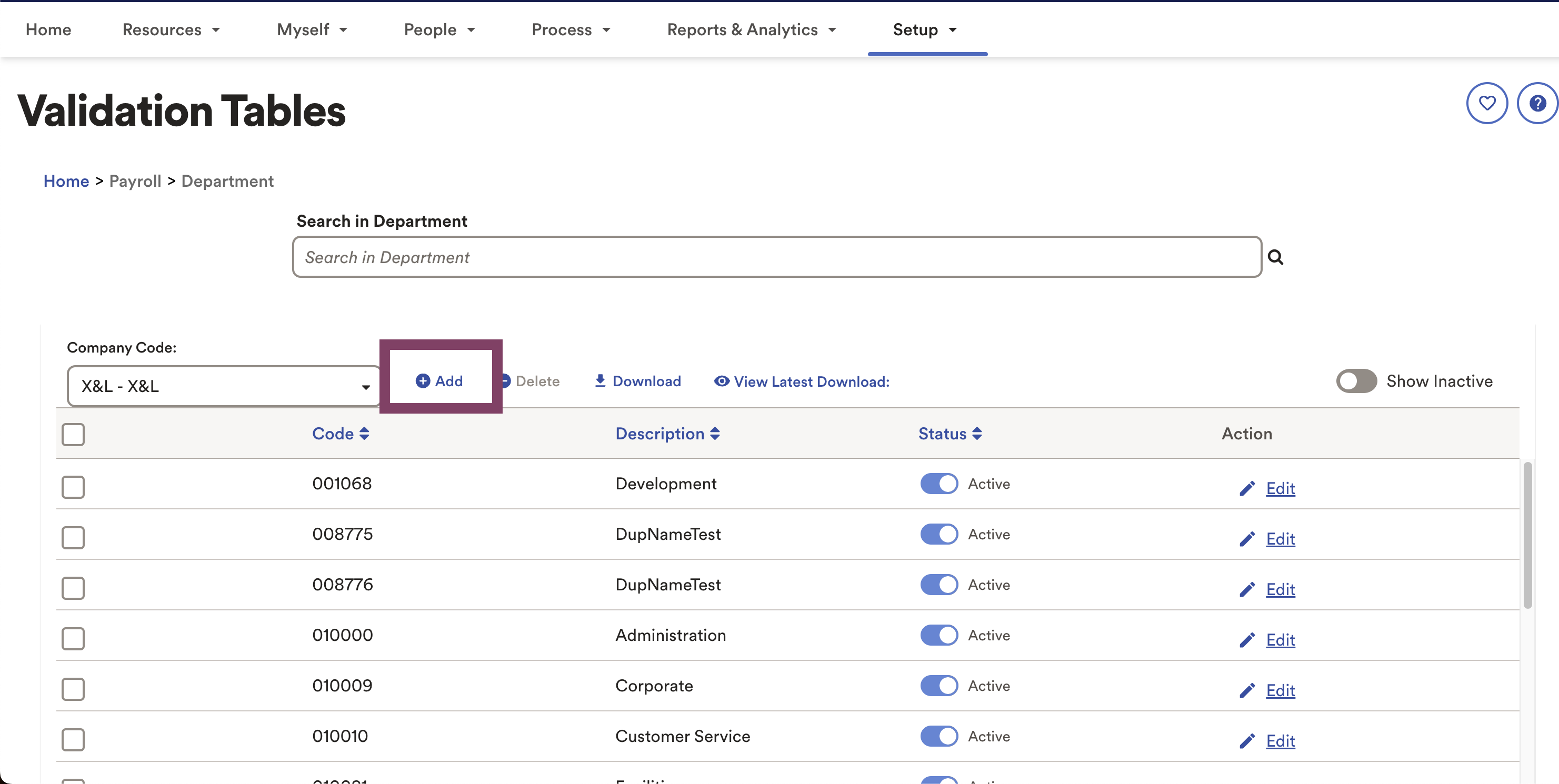Toggle Active status for Customer Service
1559x784 pixels.
940,736
